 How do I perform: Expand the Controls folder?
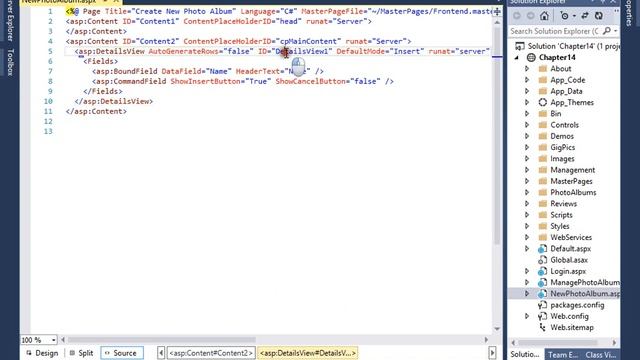click(527, 125)
